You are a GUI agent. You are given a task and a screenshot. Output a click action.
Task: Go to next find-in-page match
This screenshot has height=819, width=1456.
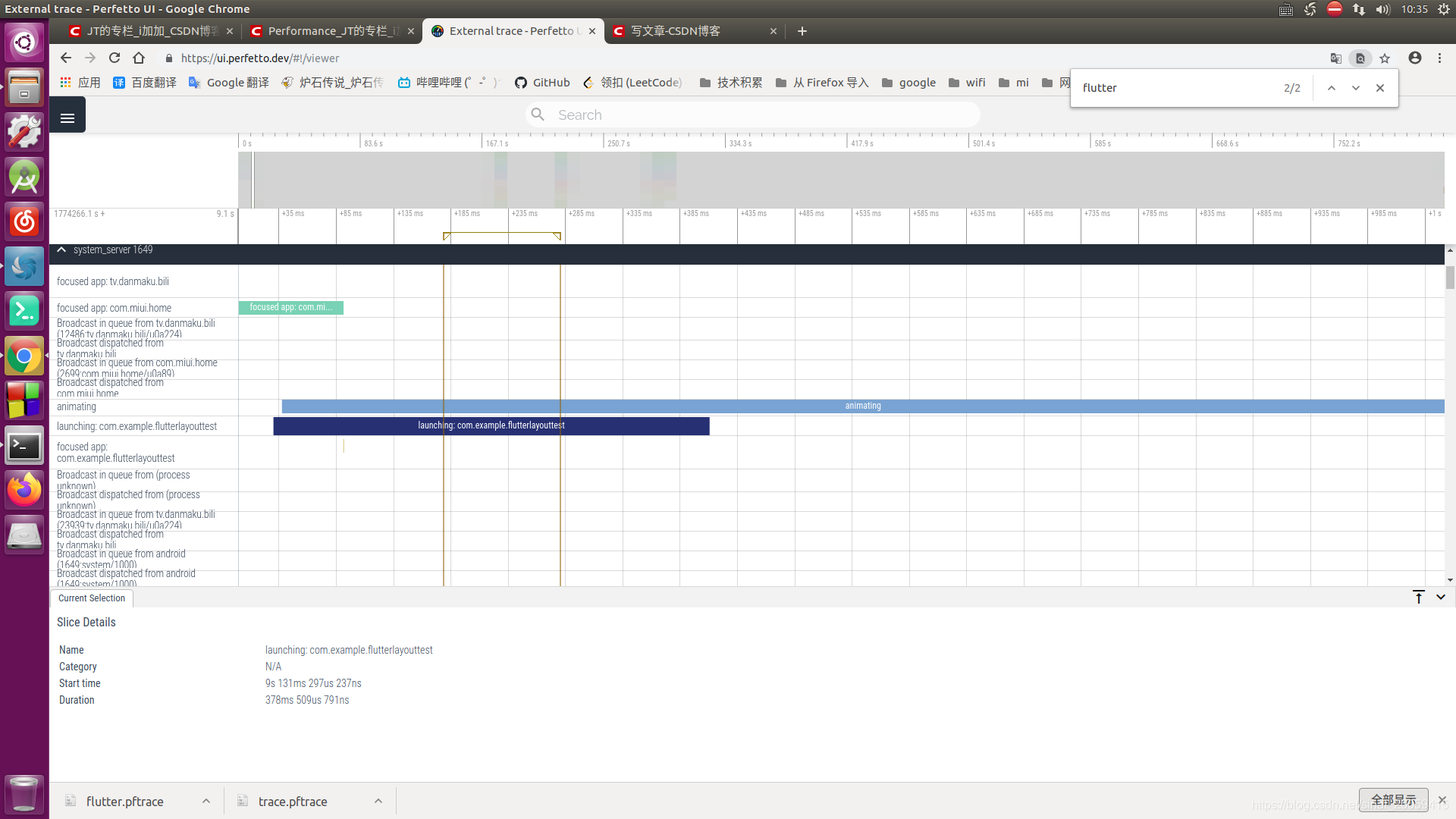pyautogui.click(x=1355, y=88)
